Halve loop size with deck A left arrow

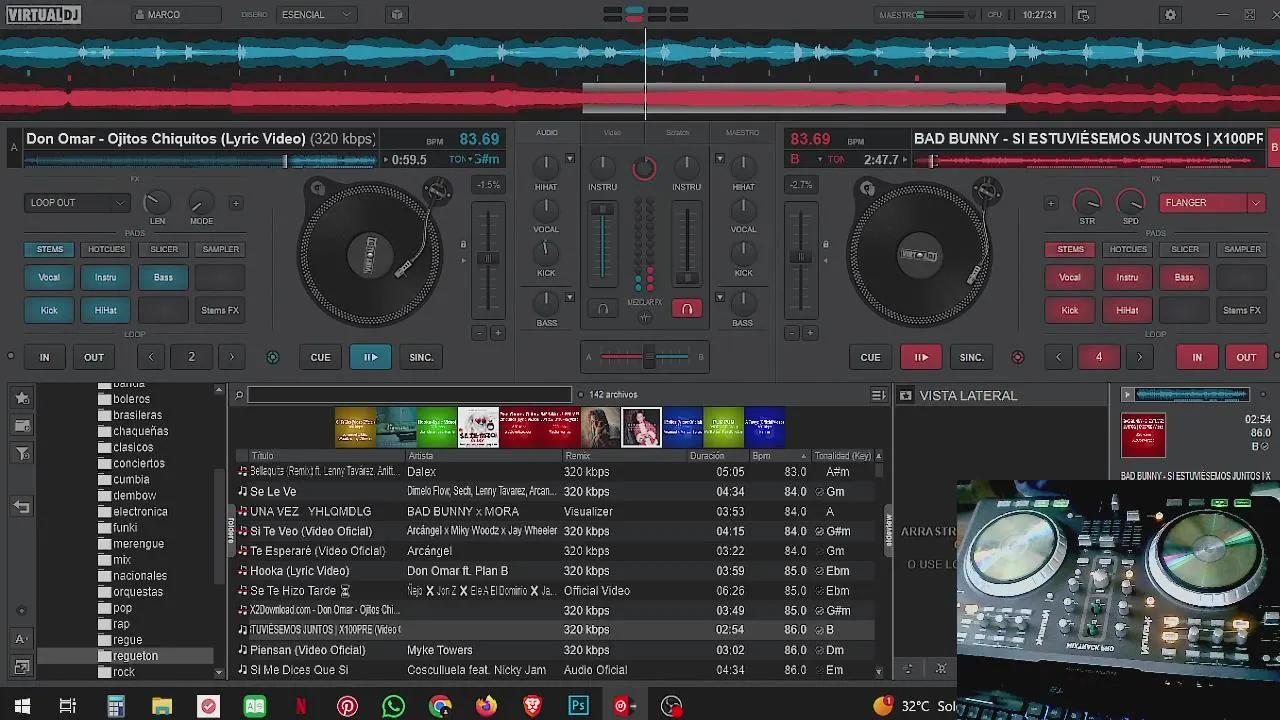click(151, 357)
